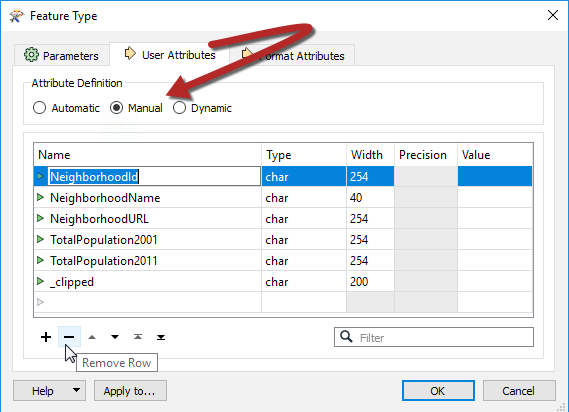Open the char Type cell for _clipped

[304, 282]
